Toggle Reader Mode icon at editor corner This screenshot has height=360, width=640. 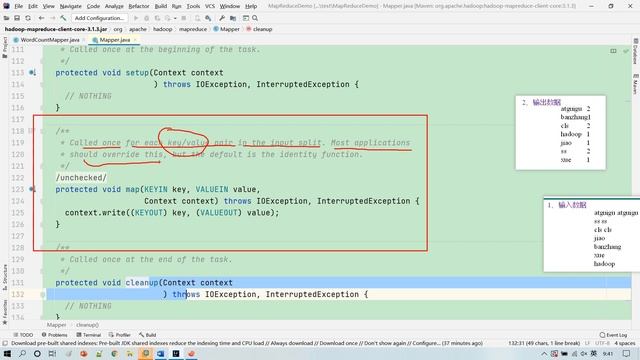[613, 51]
